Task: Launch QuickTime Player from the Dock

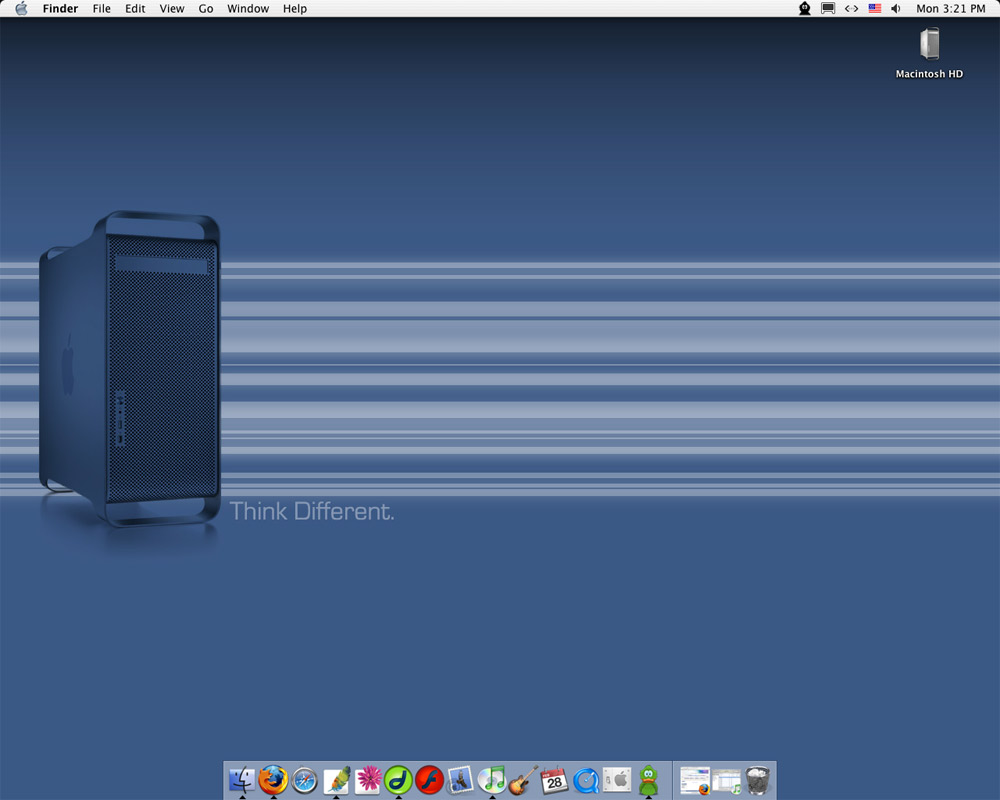Action: click(x=585, y=780)
